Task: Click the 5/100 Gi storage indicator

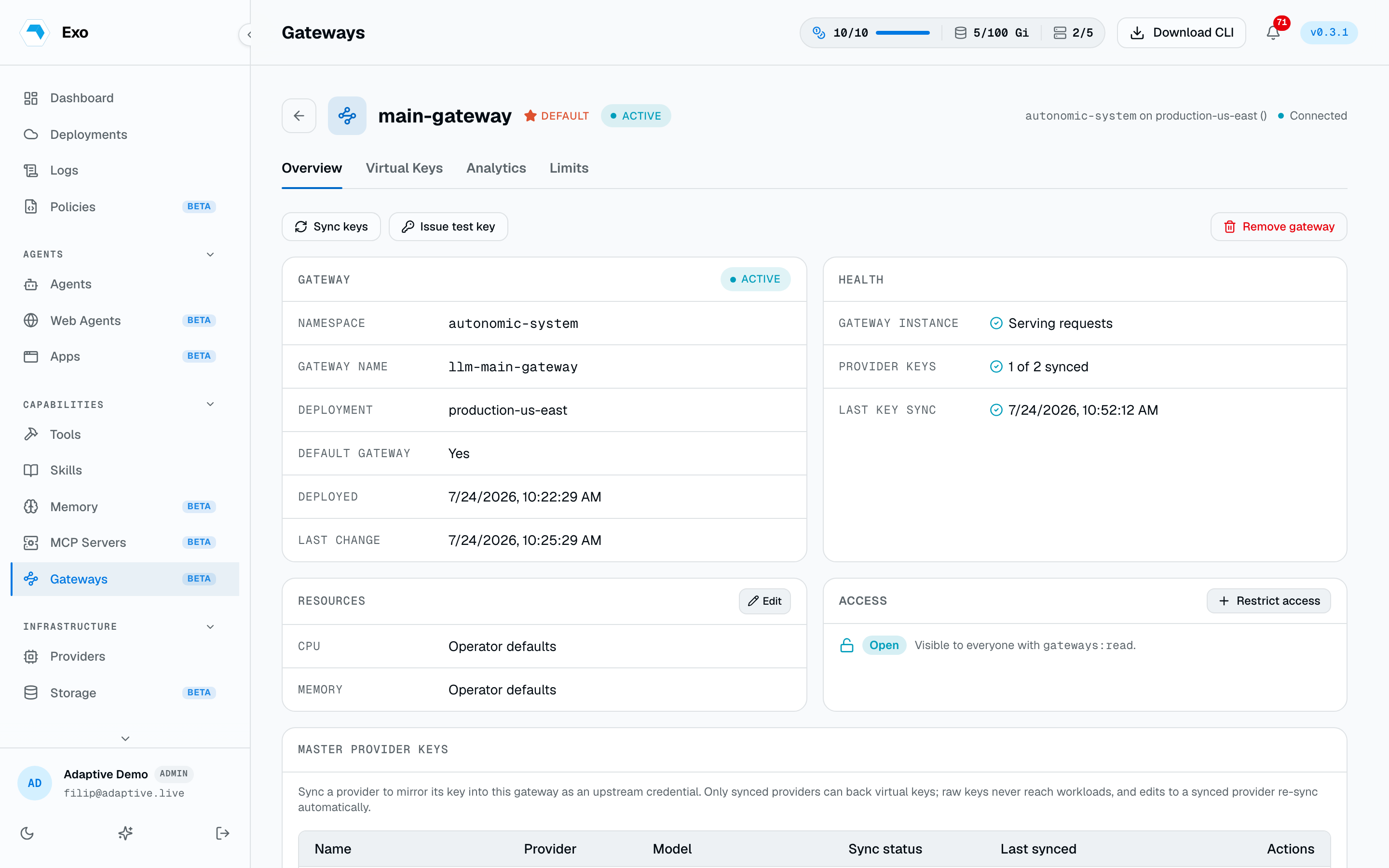Action: click(x=991, y=33)
